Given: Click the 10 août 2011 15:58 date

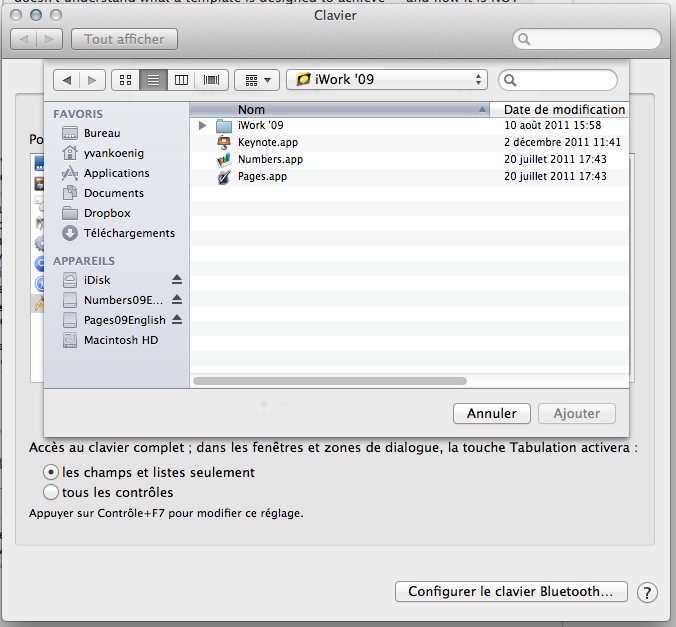Looking at the screenshot, I should click(552, 125).
